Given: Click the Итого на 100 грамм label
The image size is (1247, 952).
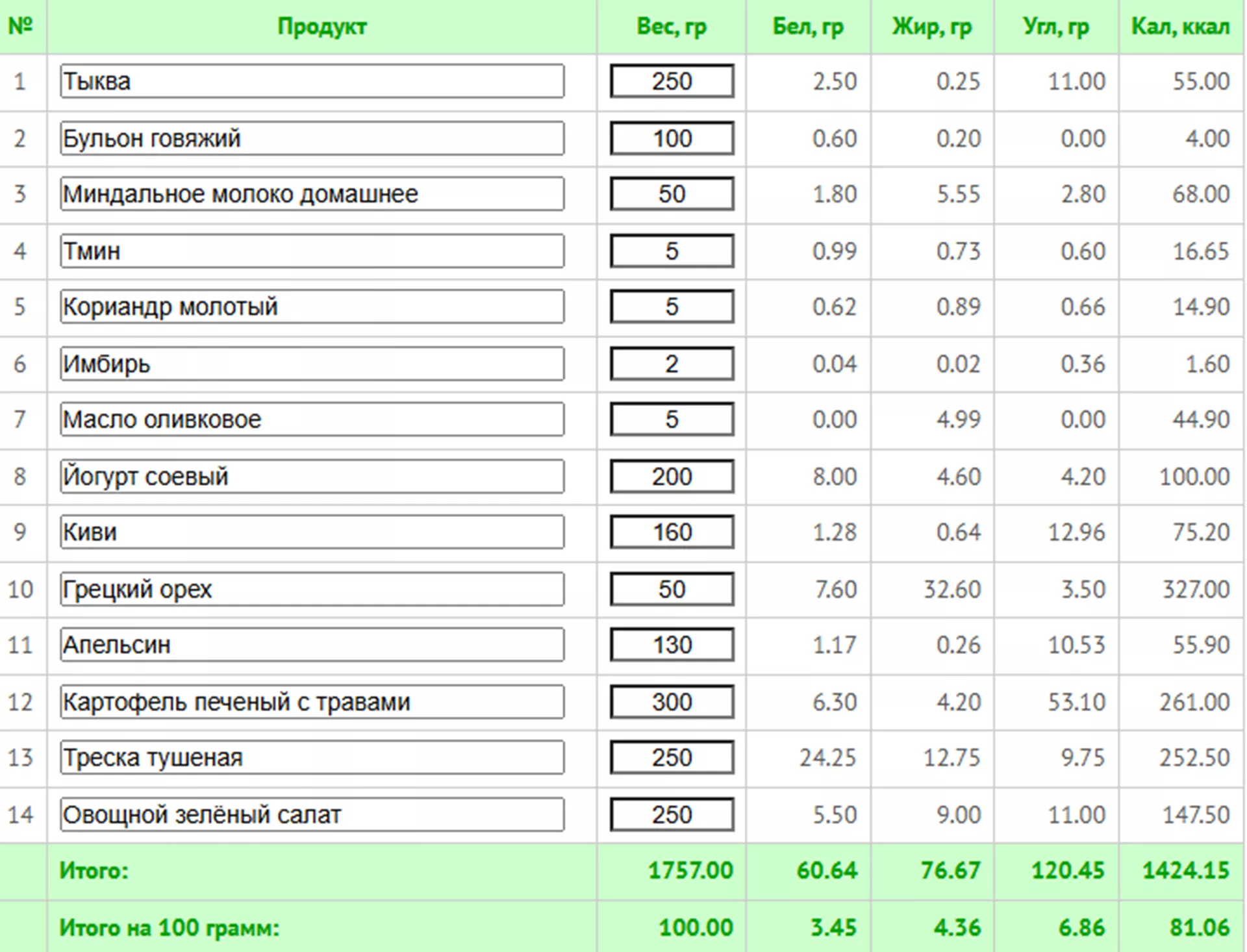Looking at the screenshot, I should click(169, 928).
